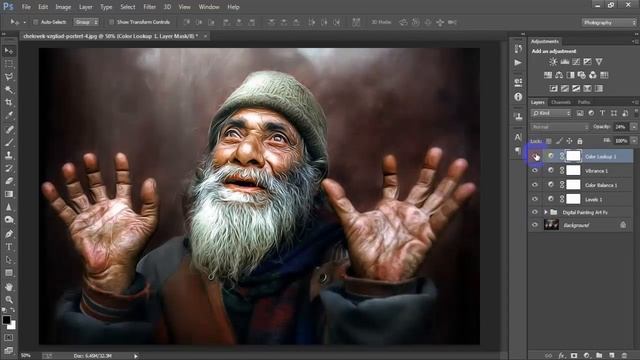Open the History panel icon
Image resolution: width=640 pixels, height=360 pixels.
tap(518, 49)
